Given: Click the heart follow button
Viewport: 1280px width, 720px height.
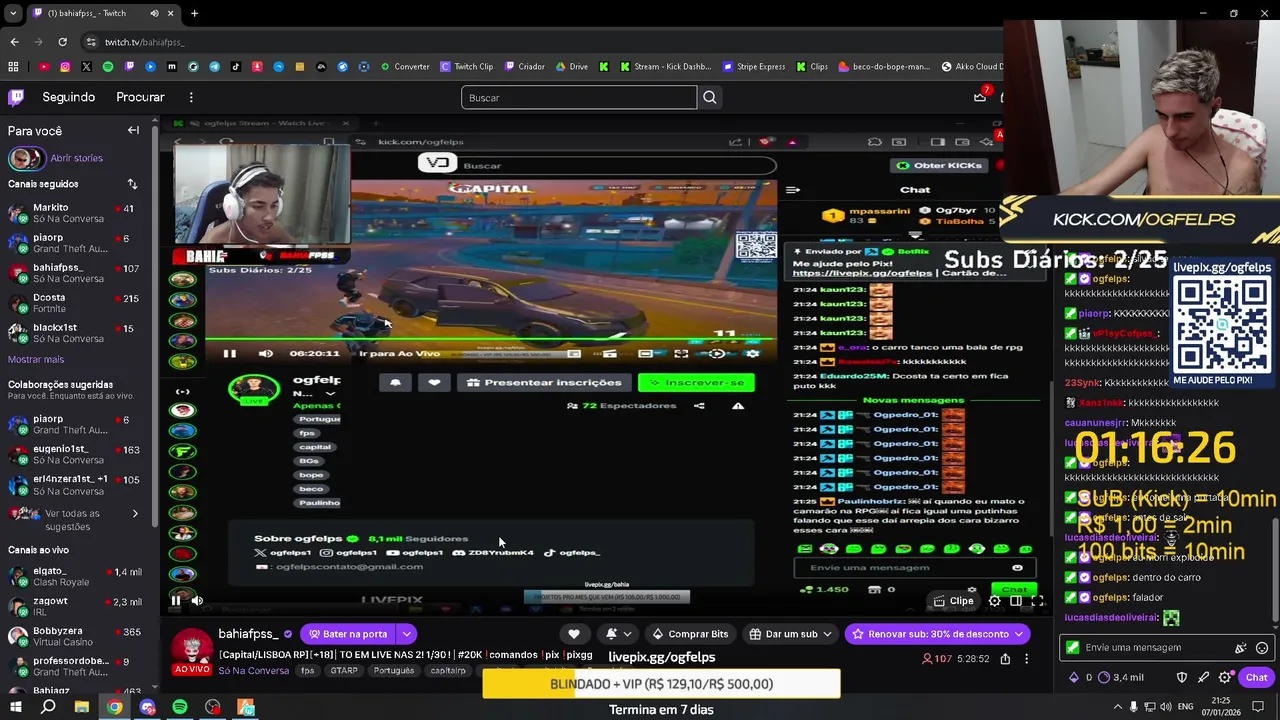Looking at the screenshot, I should pyautogui.click(x=574, y=634).
